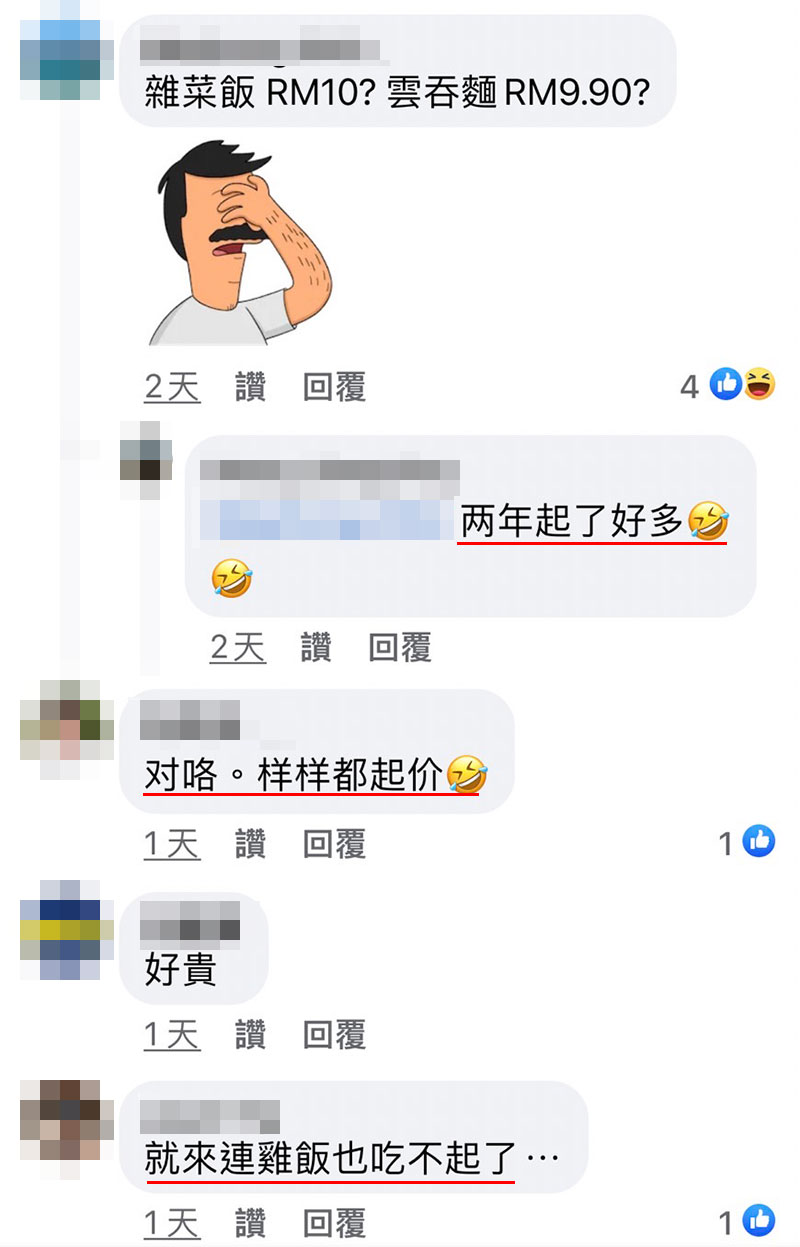The height and width of the screenshot is (1247, 800).
Task: Click the like reaction icon on 雞飯 comment
Action: pyautogui.click(x=760, y=1220)
